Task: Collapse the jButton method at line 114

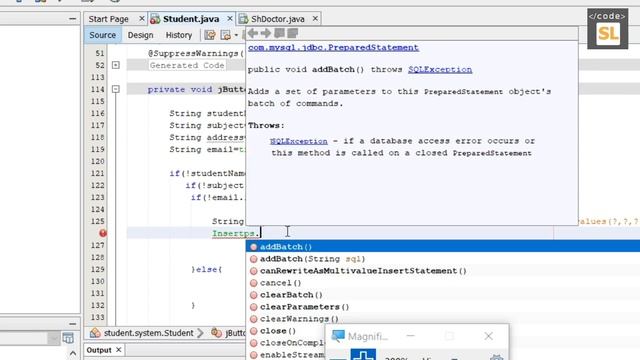Action: [116, 89]
